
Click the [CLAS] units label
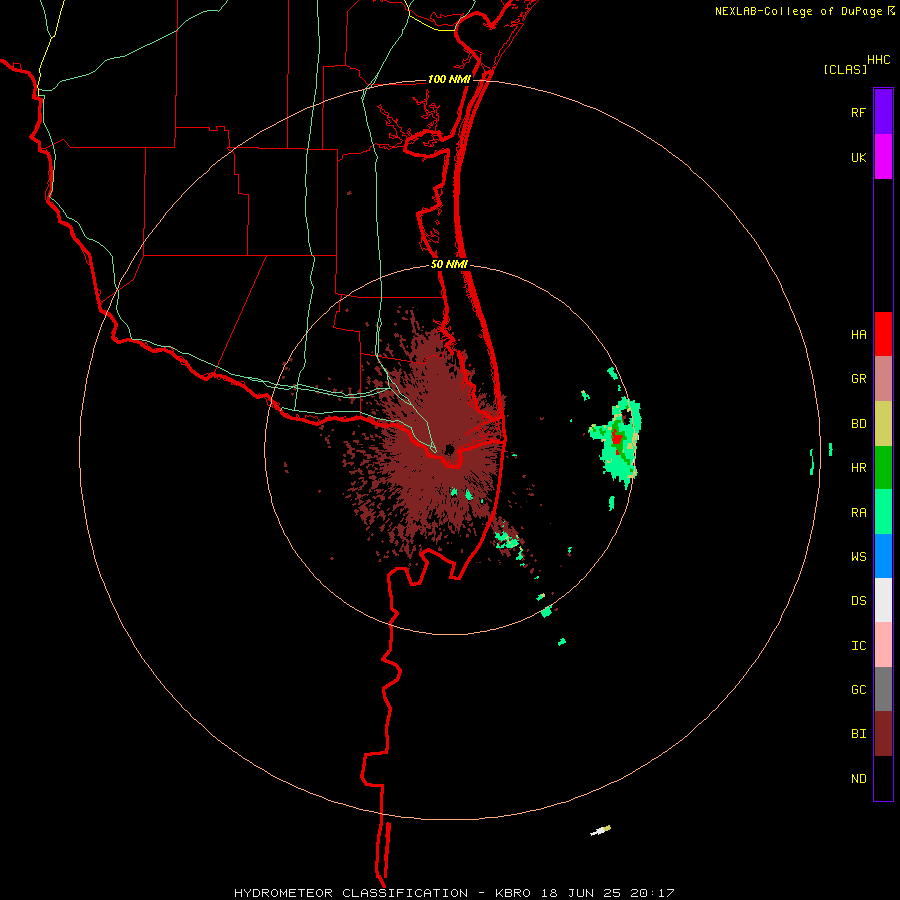point(845,69)
